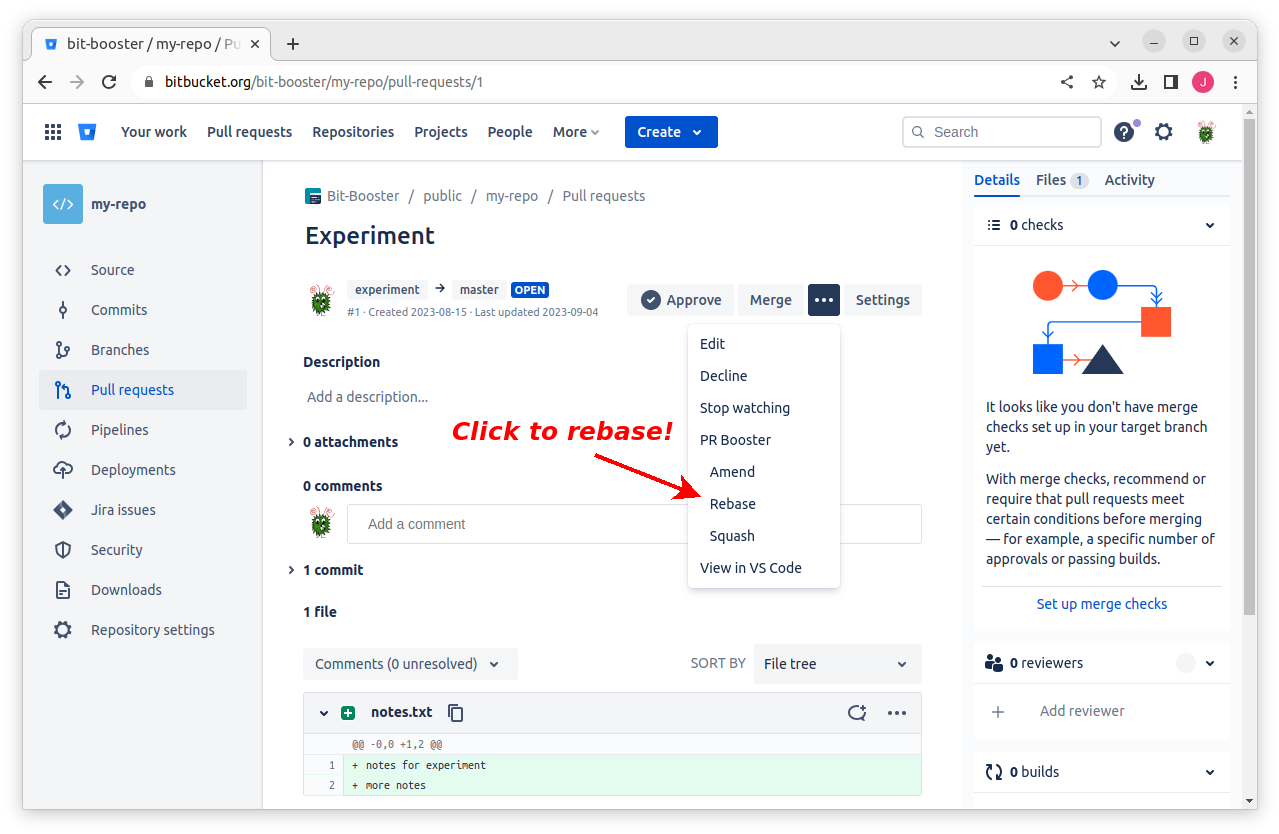Open the Bitbucket app switcher grid icon
1279x834 pixels.
tap(53, 132)
